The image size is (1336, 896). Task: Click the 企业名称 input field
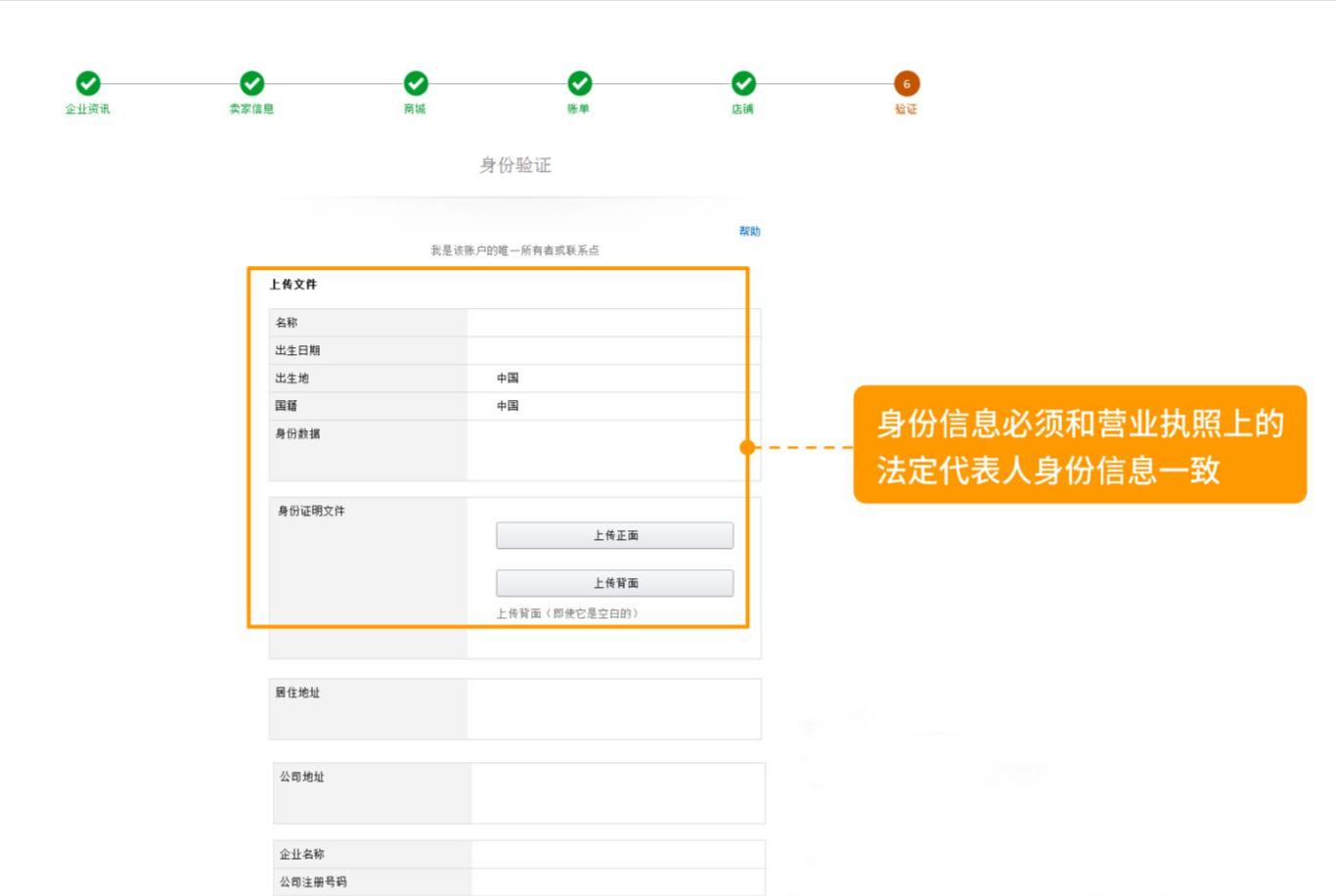[616, 853]
